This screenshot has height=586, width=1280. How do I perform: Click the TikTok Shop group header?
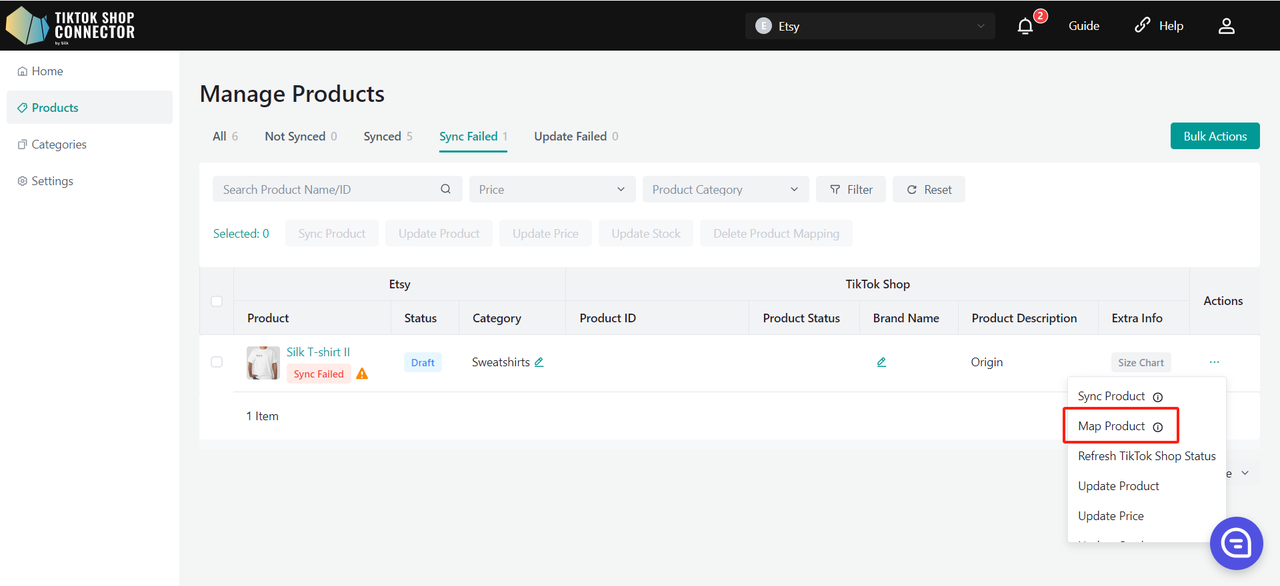(x=878, y=284)
